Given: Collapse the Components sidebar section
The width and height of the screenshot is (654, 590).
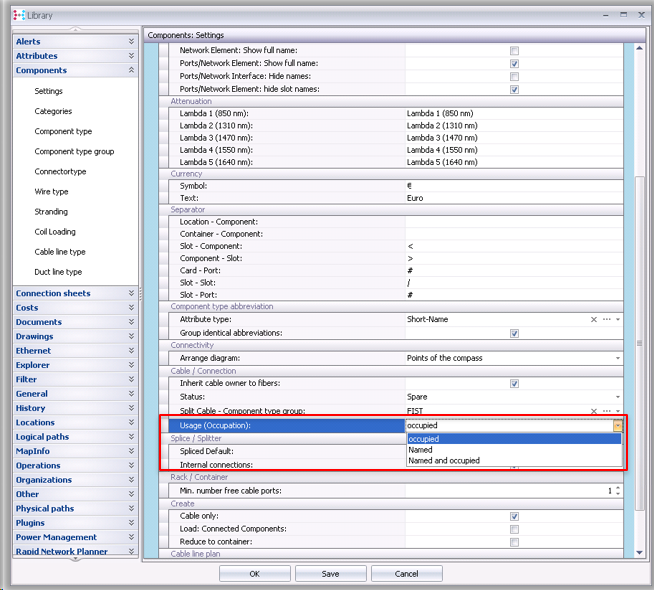Looking at the screenshot, I should [75, 70].
